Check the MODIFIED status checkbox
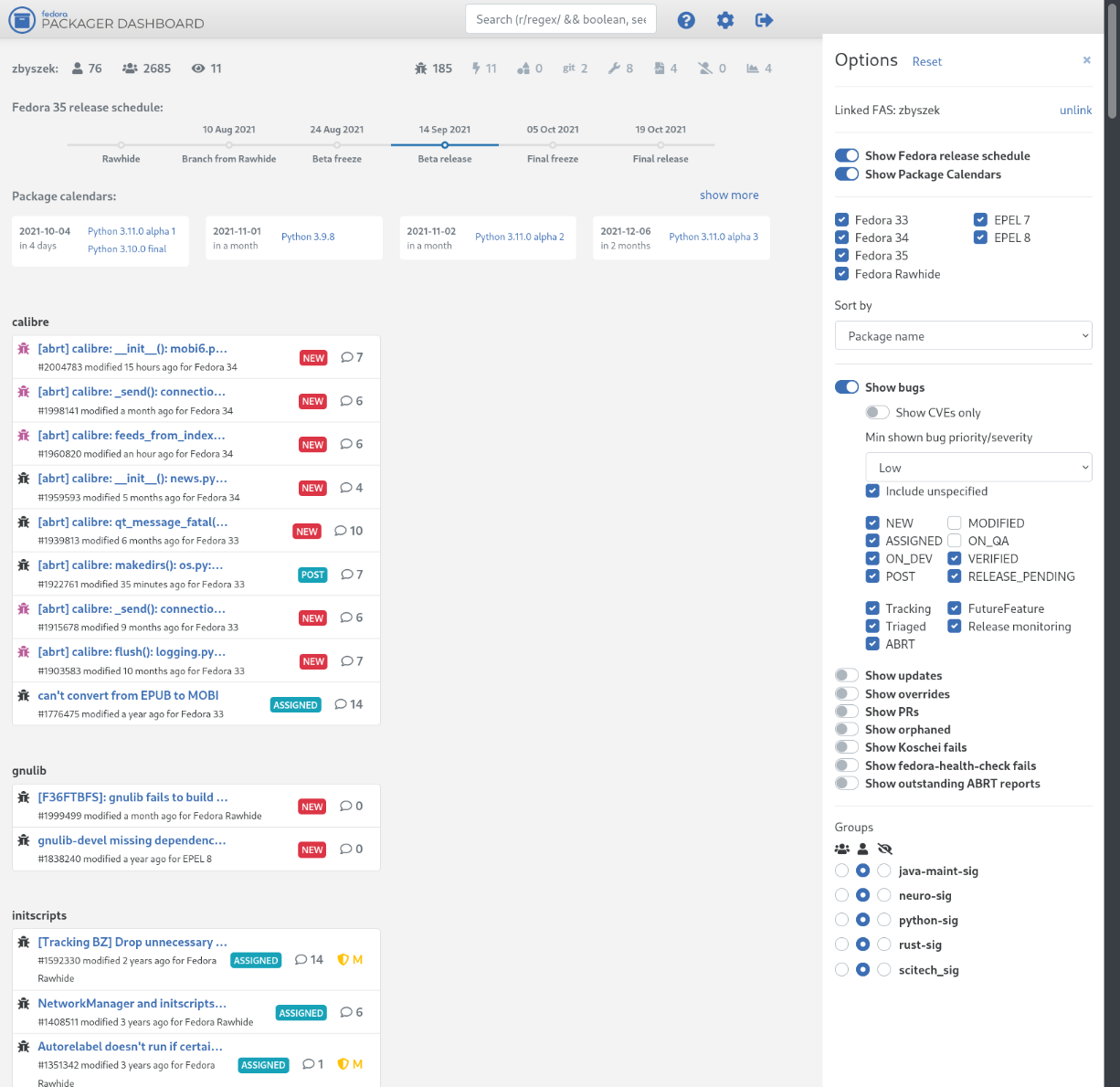 (x=954, y=522)
